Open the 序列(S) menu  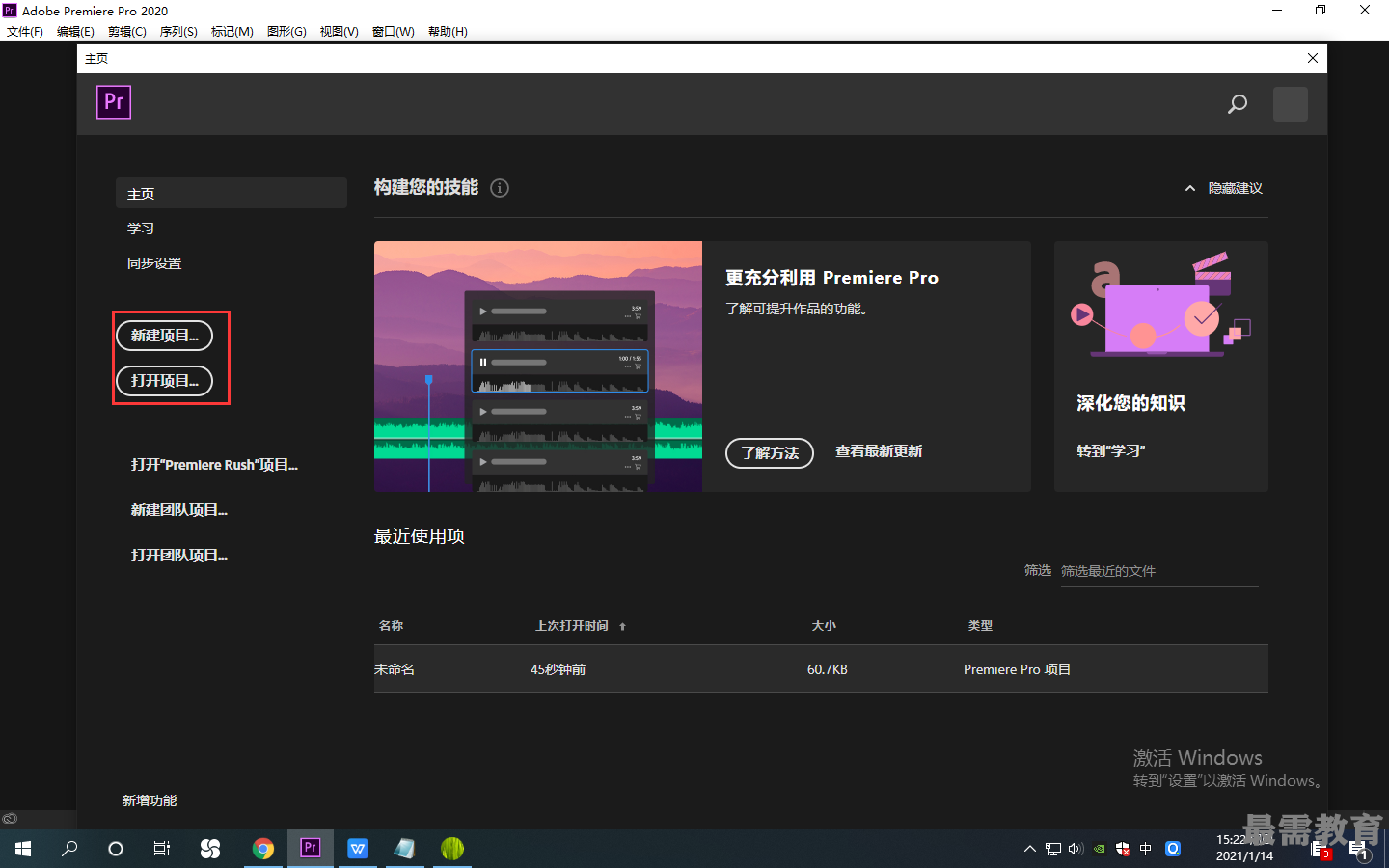click(178, 32)
